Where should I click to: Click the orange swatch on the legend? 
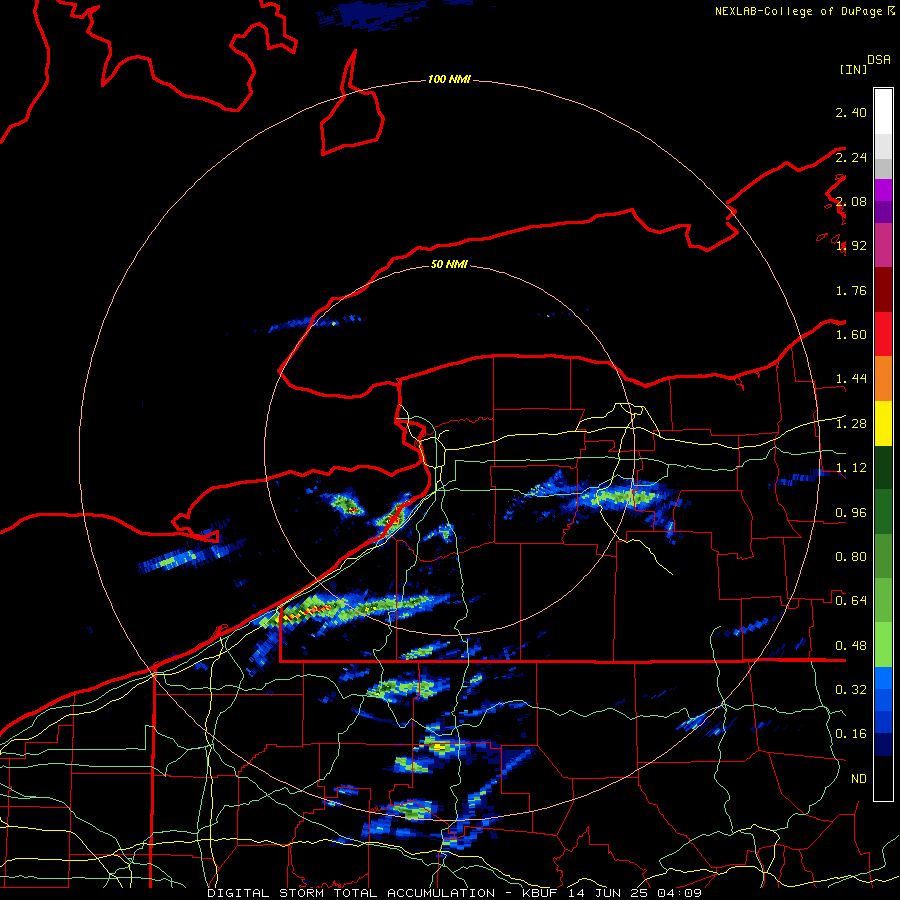[x=883, y=379]
